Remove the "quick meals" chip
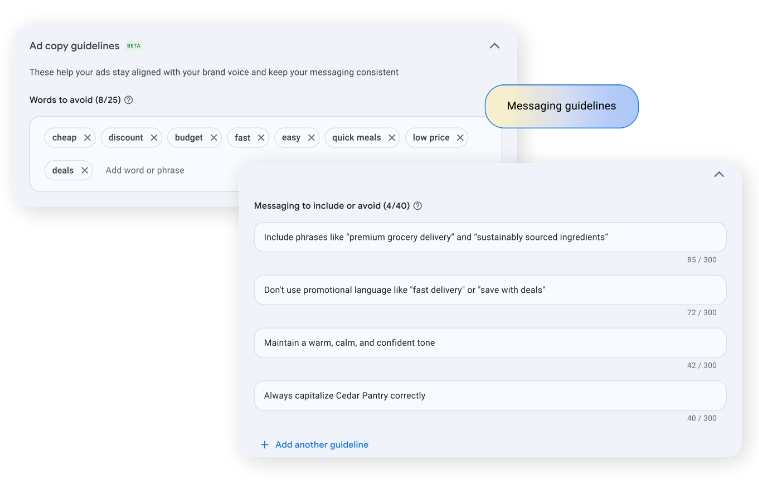 pos(392,138)
